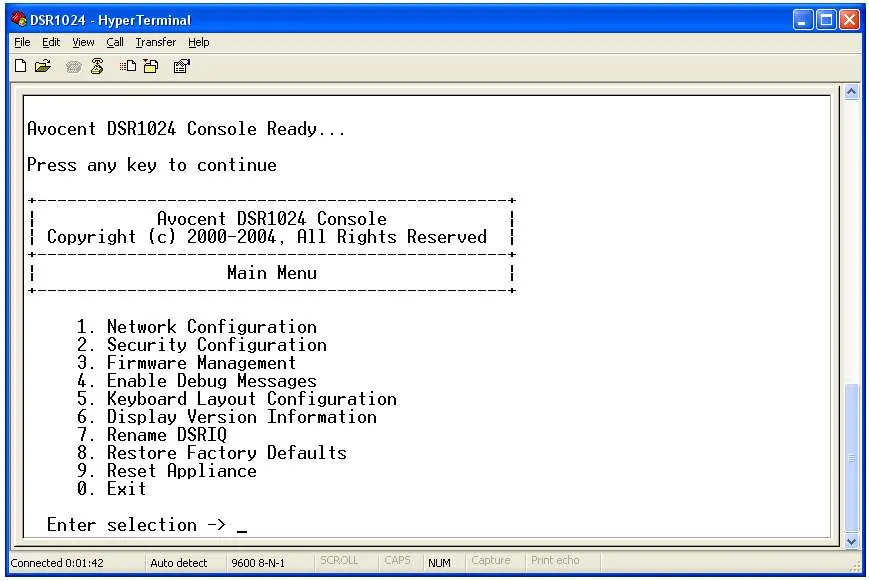Click the Send file toolbar icon
The image size is (869, 581).
point(128,67)
